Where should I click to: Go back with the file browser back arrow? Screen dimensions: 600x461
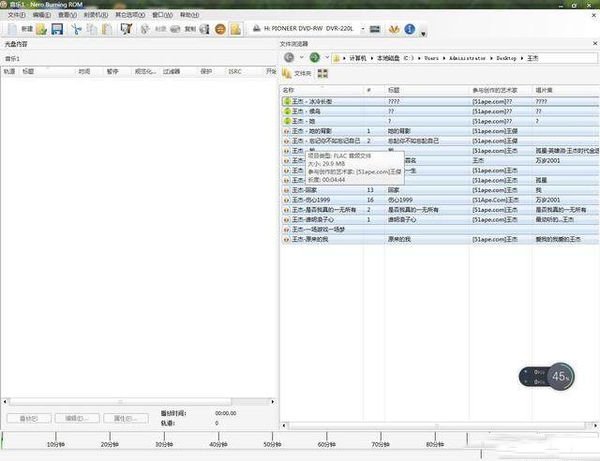tap(290, 57)
